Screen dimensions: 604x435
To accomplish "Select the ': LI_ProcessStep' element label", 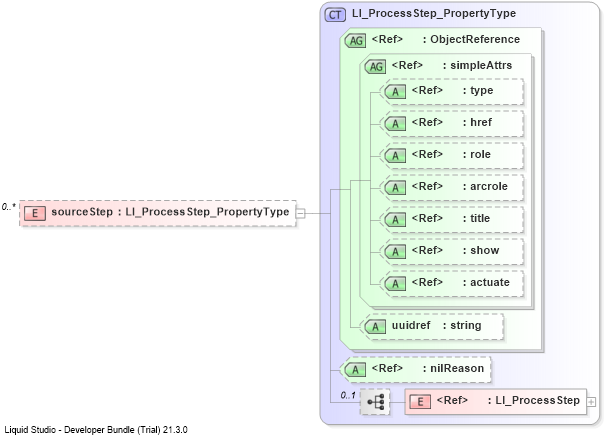I will point(534,400).
